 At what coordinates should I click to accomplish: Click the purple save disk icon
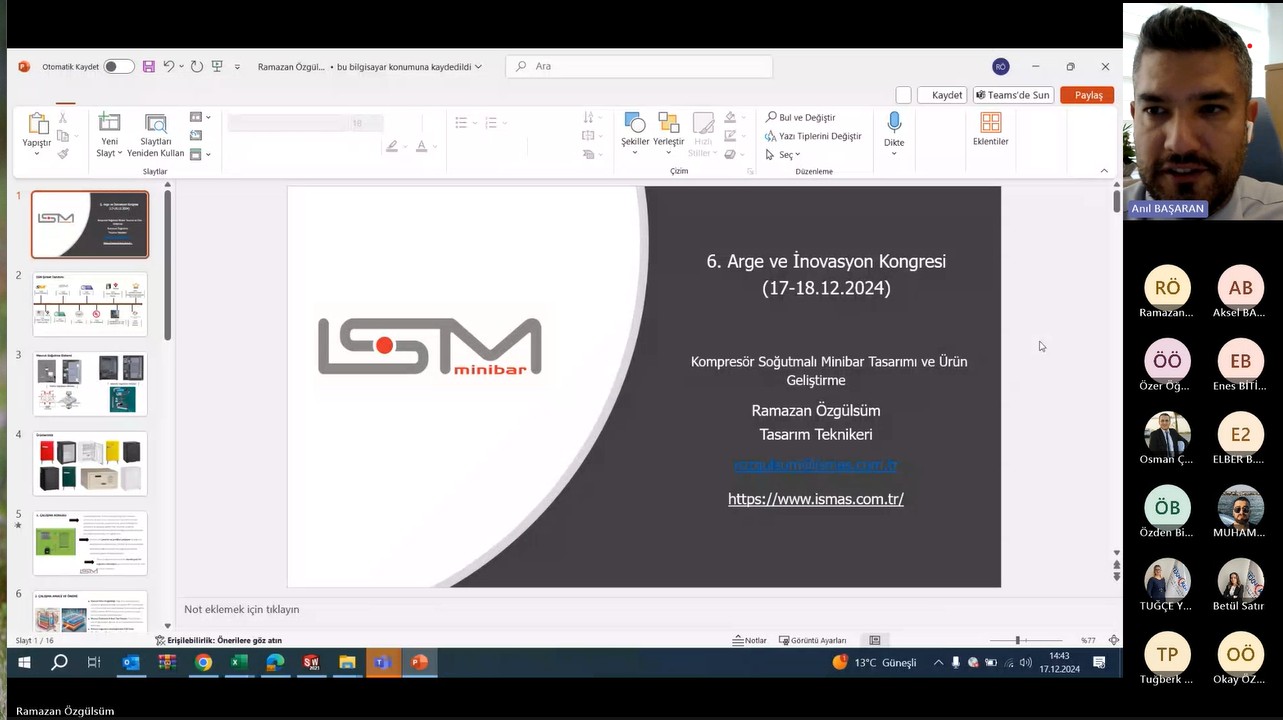tap(149, 67)
